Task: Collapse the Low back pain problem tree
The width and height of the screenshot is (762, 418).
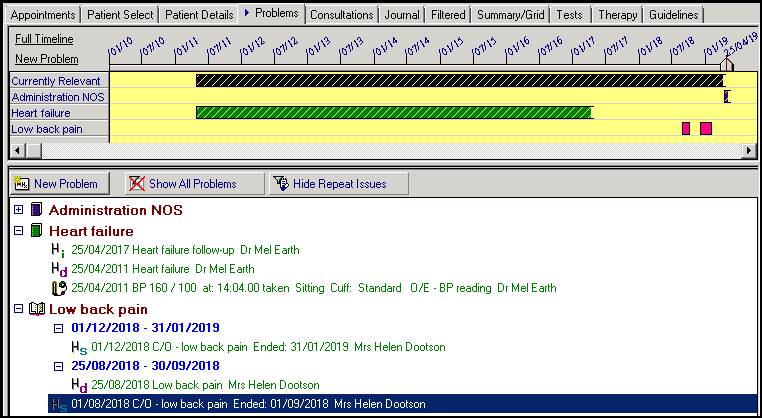Action: [19, 309]
